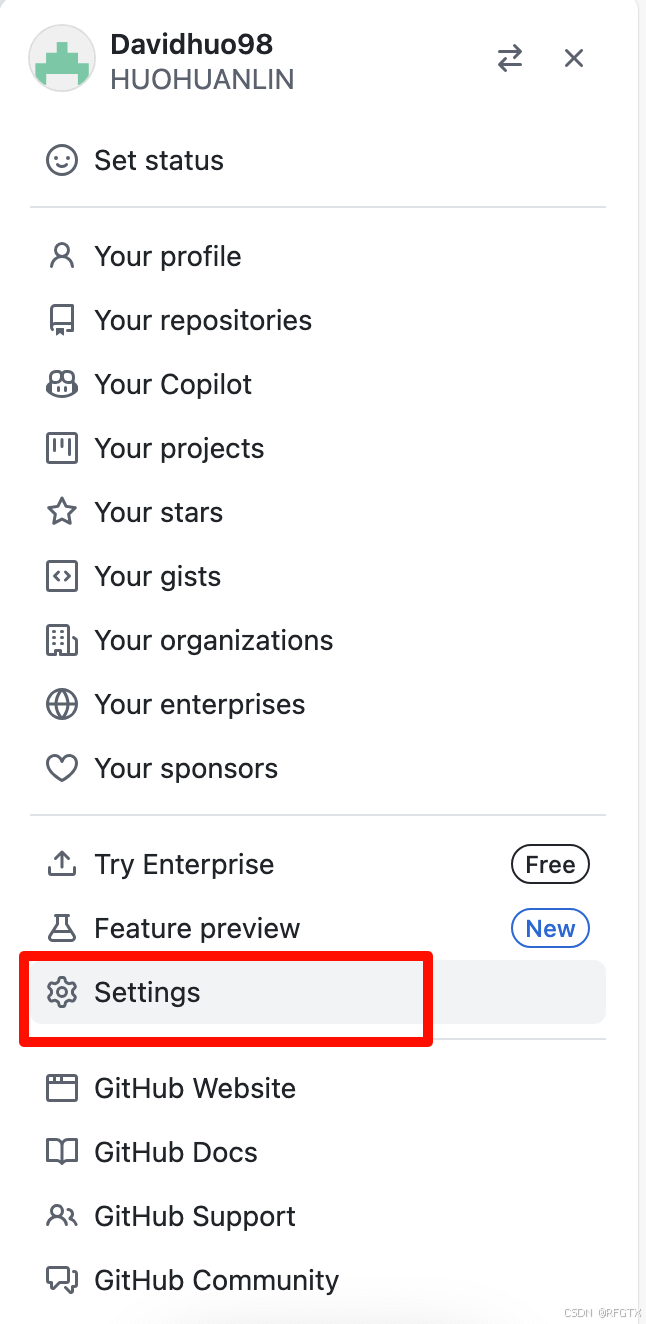This screenshot has width=646, height=1324.
Task: Open Your repositories
Action: pyautogui.click(x=202, y=321)
